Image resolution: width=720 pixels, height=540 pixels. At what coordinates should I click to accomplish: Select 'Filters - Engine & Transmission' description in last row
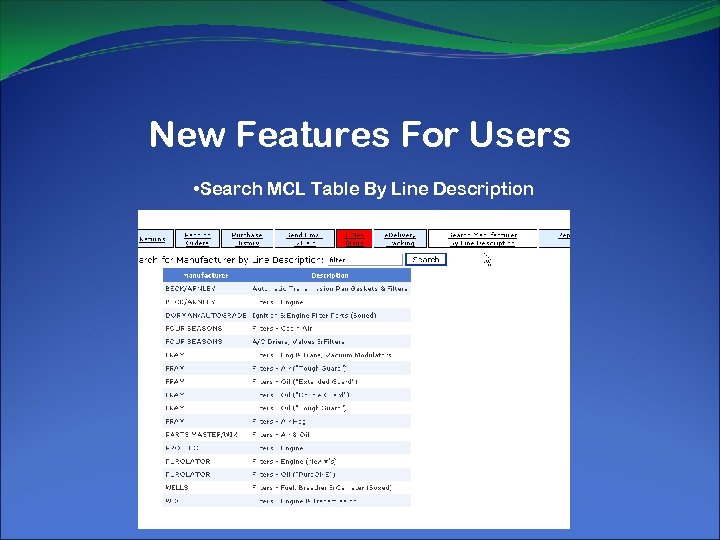tap(304, 501)
